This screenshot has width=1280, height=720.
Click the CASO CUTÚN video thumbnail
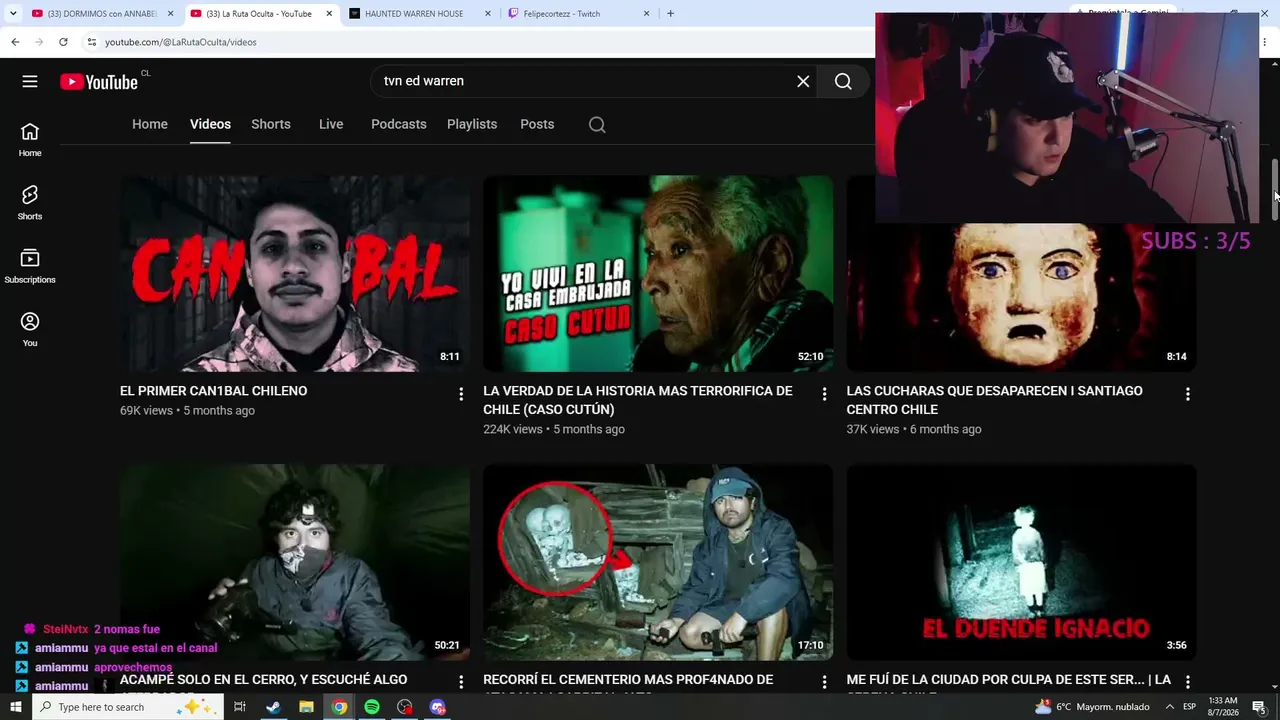[x=658, y=274]
